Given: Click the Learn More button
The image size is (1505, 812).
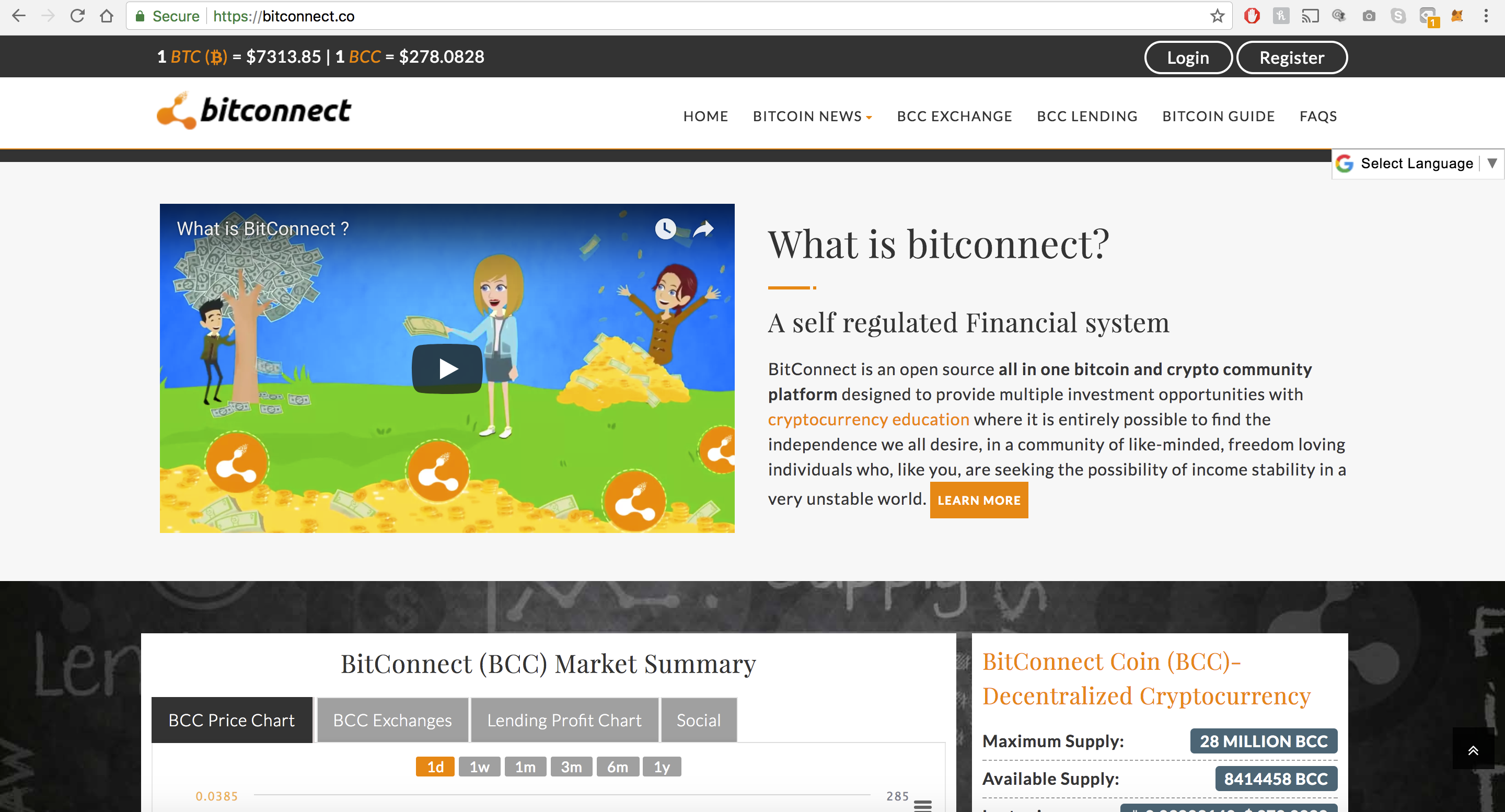Looking at the screenshot, I should [x=979, y=500].
